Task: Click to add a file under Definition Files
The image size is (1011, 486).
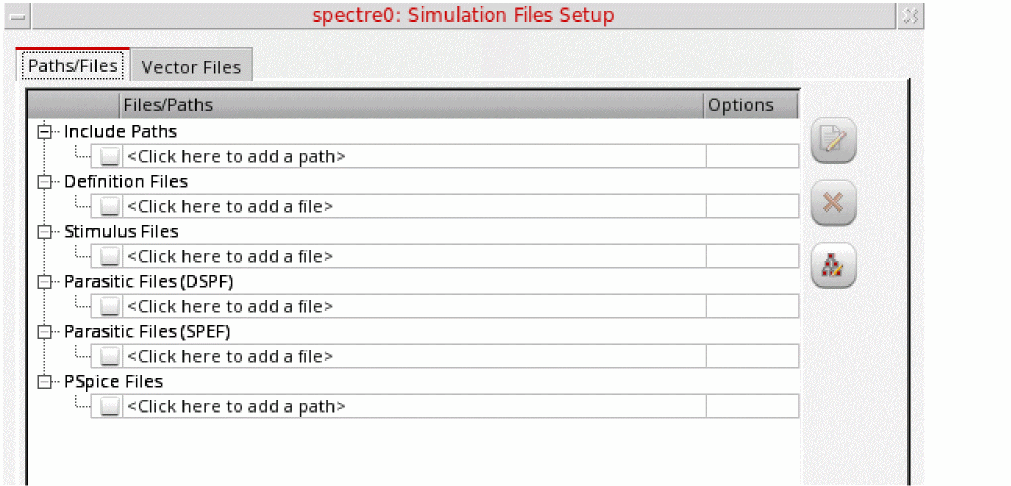Action: 230,206
